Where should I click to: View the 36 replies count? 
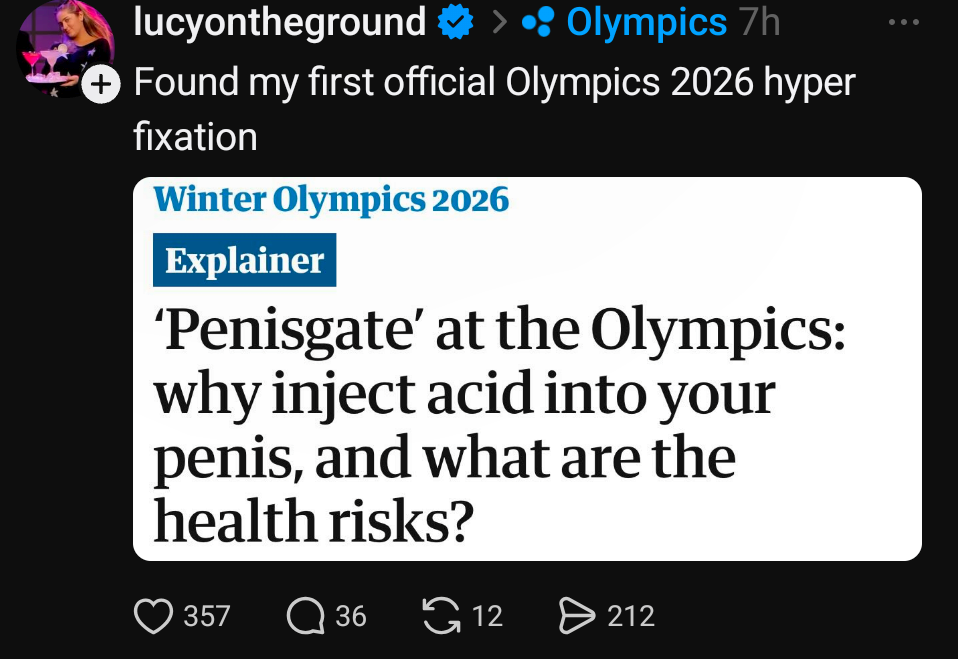tap(351, 616)
